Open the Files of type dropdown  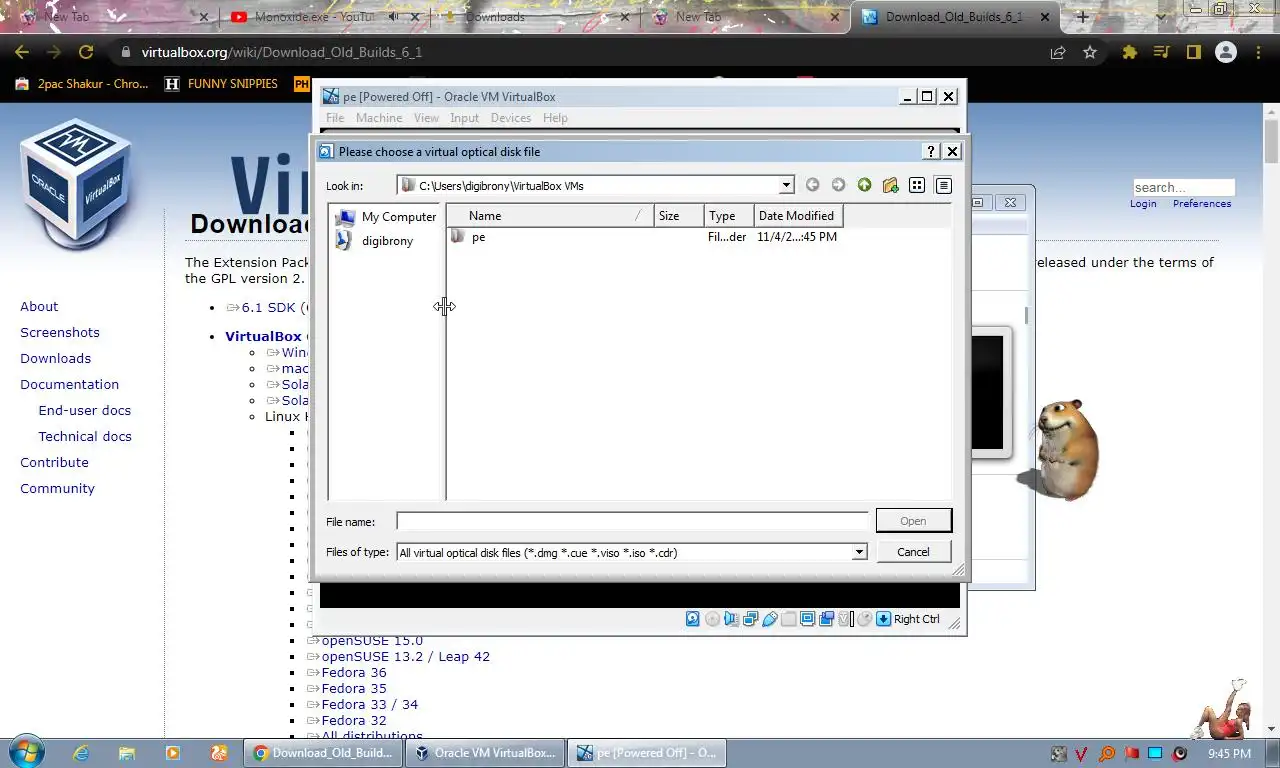858,552
